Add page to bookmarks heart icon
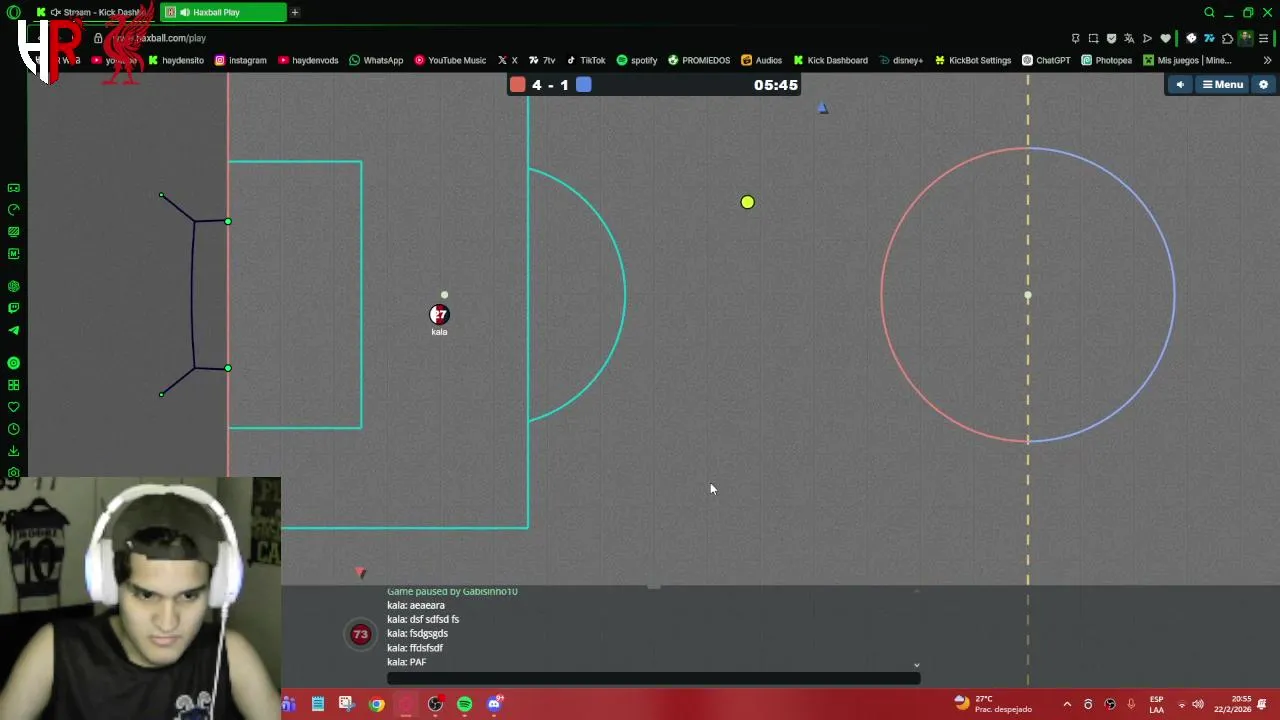This screenshot has width=1280, height=720. pos(1165,38)
